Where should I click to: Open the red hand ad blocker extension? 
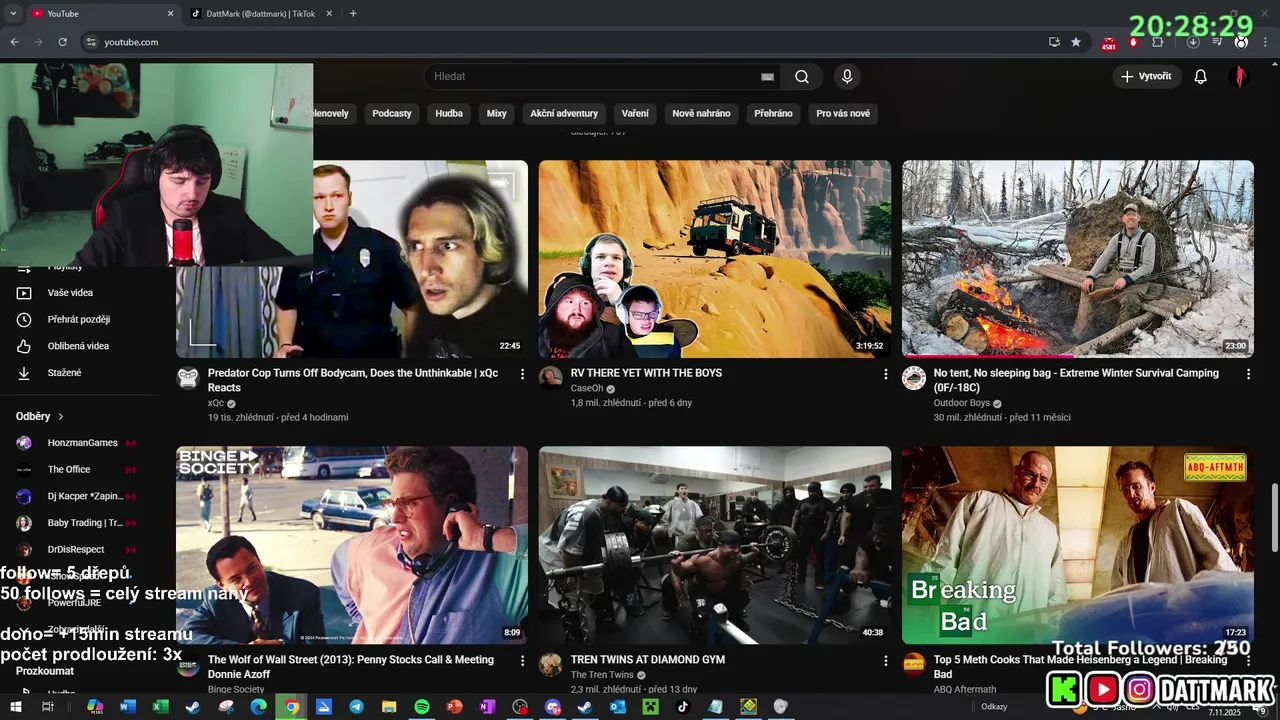pos(1133,42)
